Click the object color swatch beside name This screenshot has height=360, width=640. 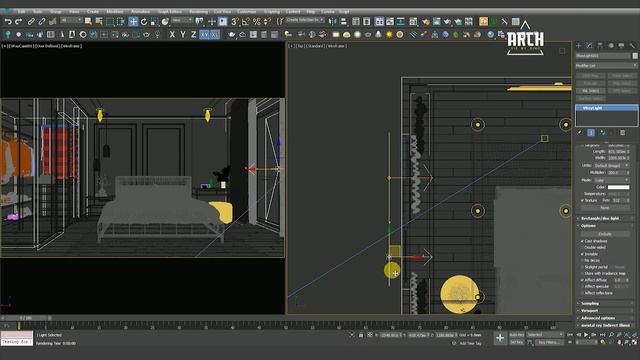(635, 56)
